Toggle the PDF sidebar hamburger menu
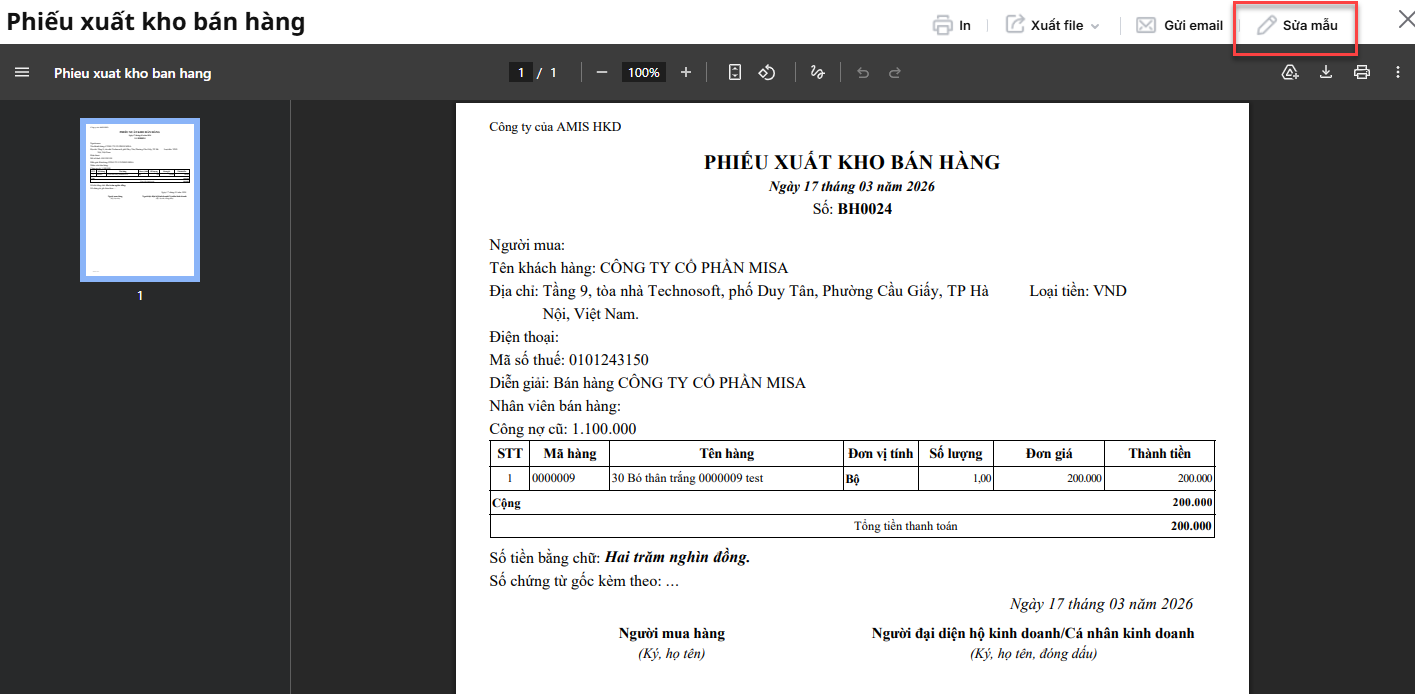Viewport: 1415px width, 694px height. 22,72
